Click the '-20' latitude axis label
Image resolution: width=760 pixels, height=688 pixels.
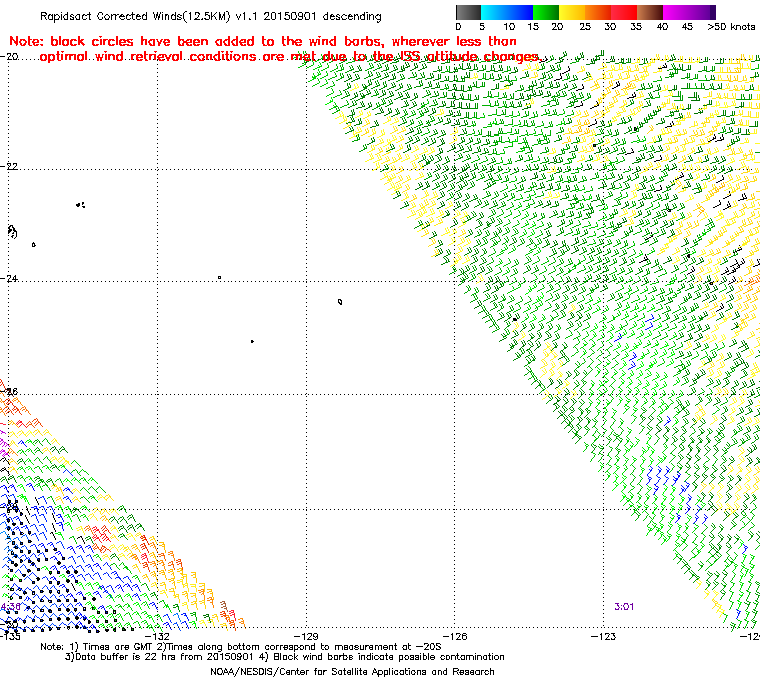pos(9,56)
